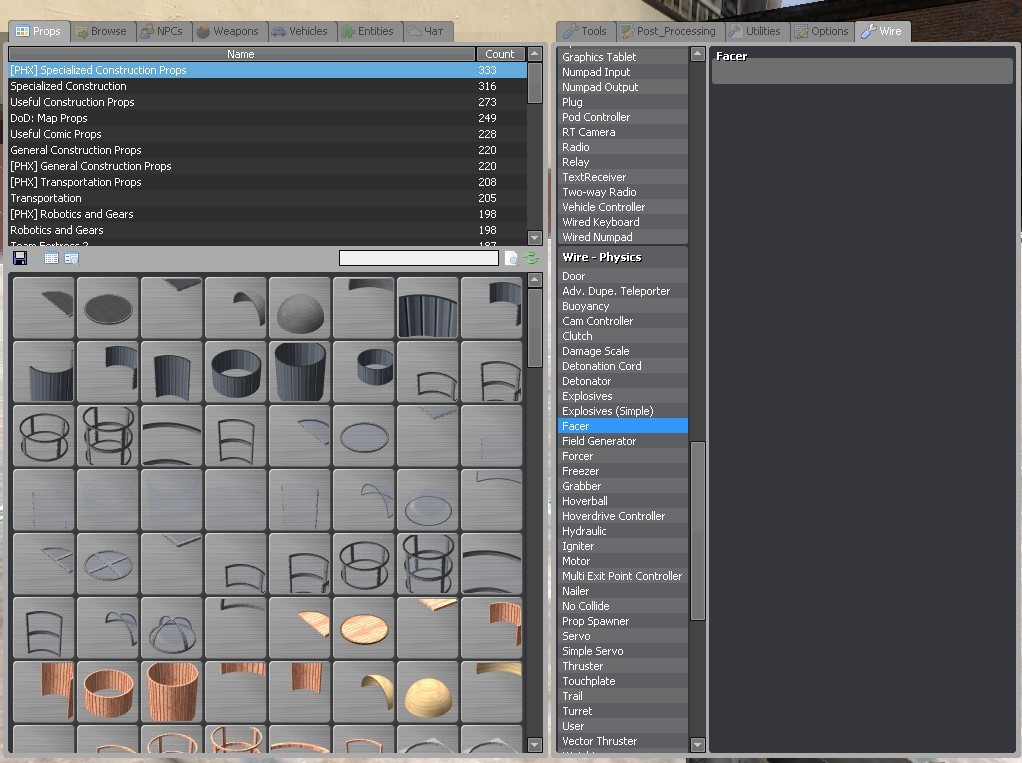Click the green refresh arrows icon
This screenshot has height=763, width=1022.
tap(531, 258)
